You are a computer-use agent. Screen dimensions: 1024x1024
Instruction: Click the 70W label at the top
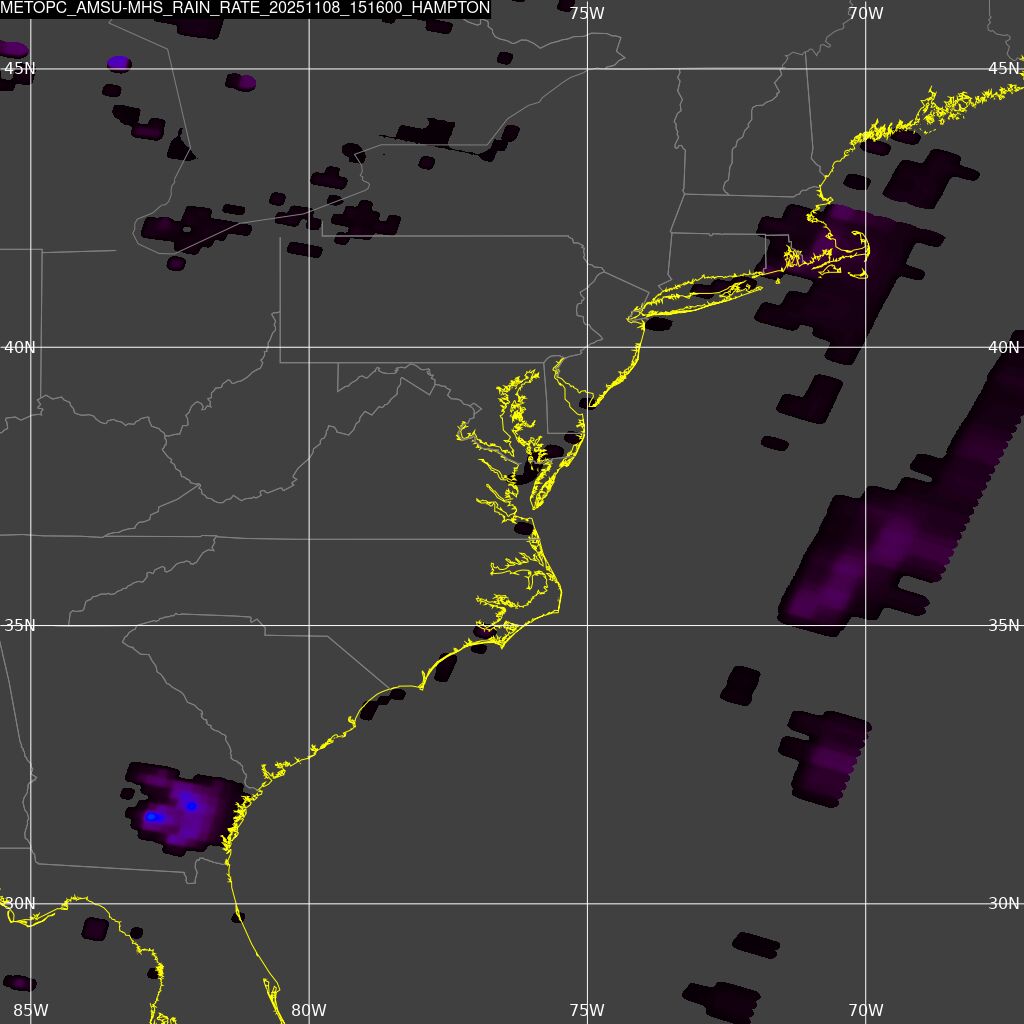864,13
